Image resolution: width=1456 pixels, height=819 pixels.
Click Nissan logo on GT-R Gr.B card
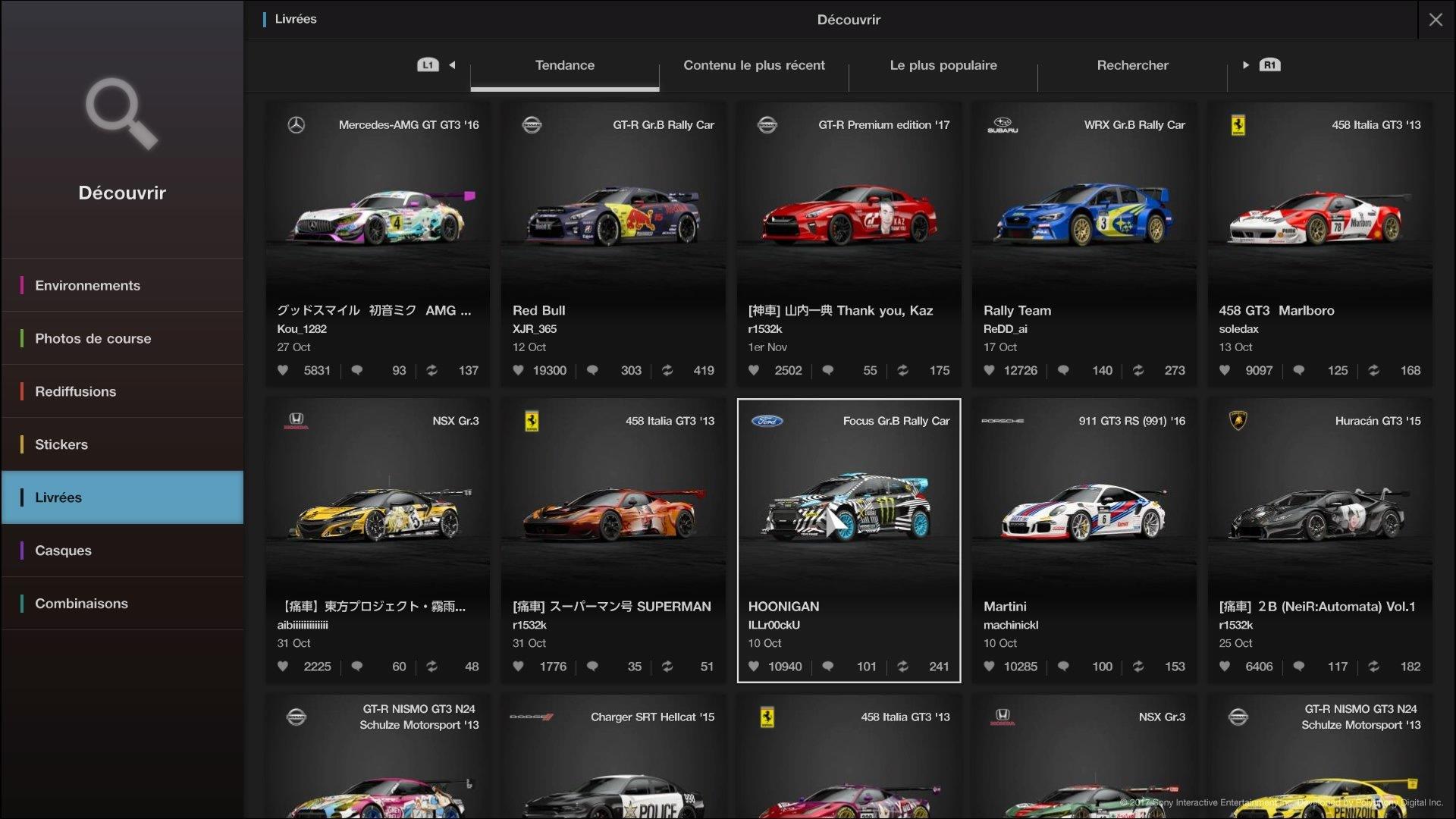click(532, 125)
